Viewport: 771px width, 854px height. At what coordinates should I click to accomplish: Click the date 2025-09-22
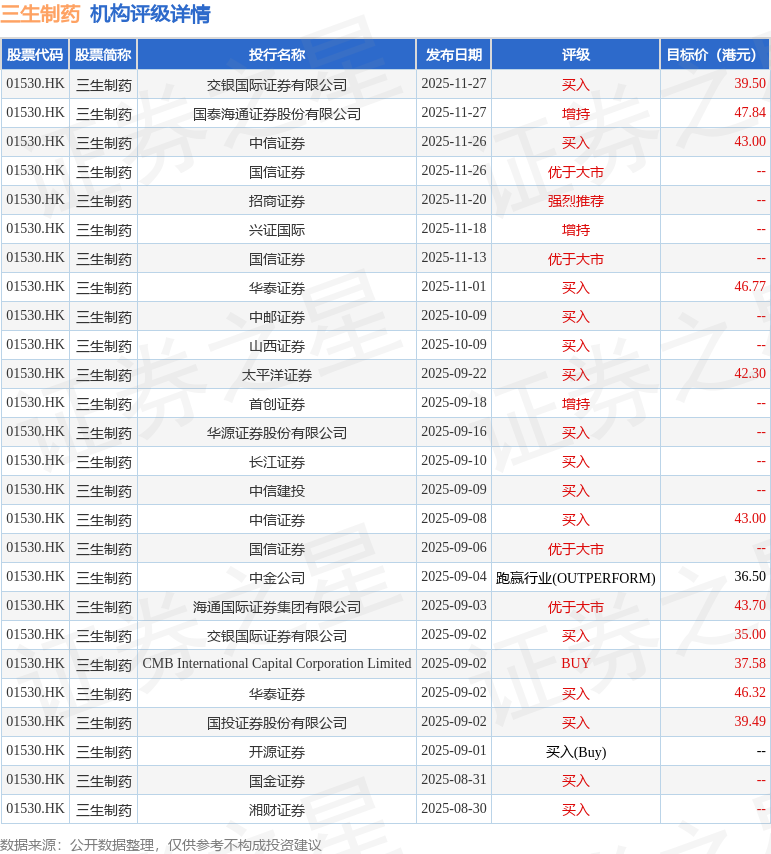[454, 373]
